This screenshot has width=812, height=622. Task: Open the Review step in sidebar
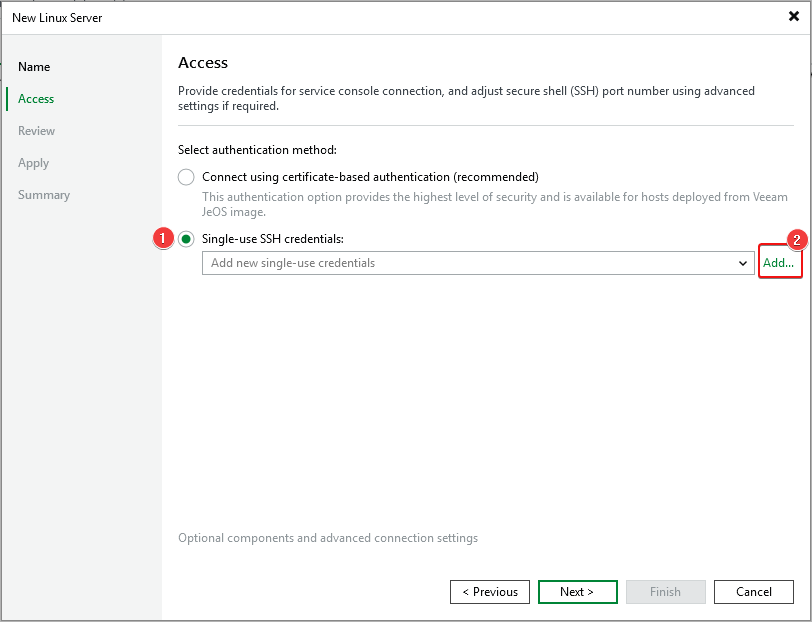[x=37, y=131]
